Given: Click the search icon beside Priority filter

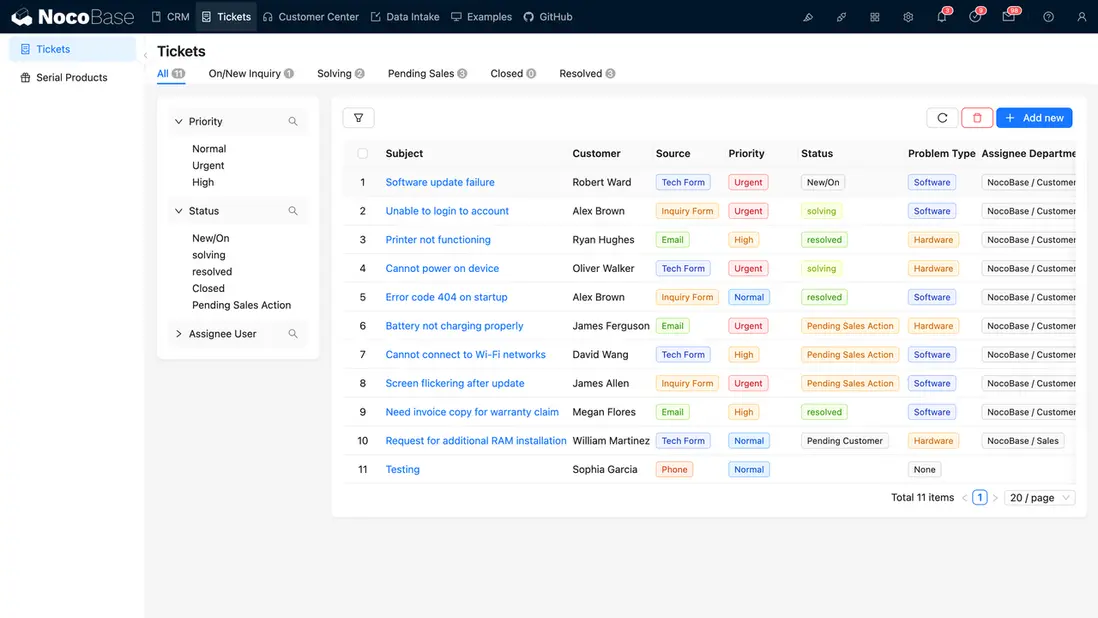Looking at the screenshot, I should [x=293, y=122].
